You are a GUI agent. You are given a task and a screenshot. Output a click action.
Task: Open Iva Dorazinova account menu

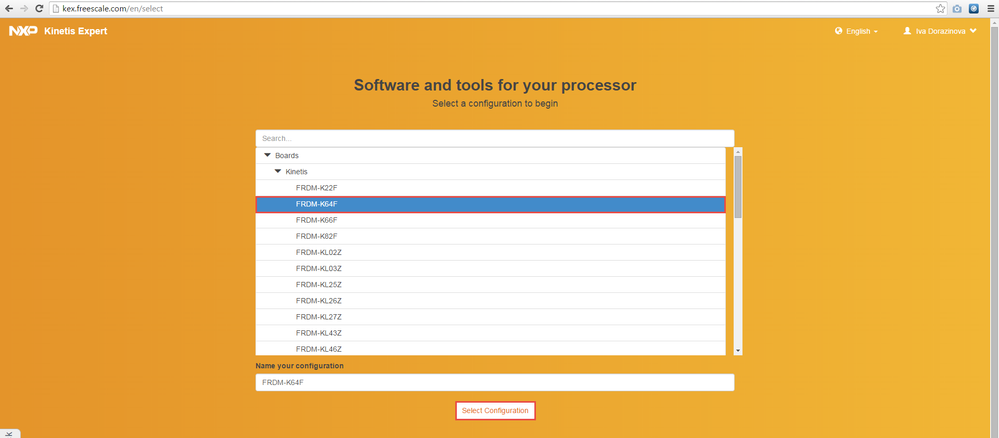(940, 31)
